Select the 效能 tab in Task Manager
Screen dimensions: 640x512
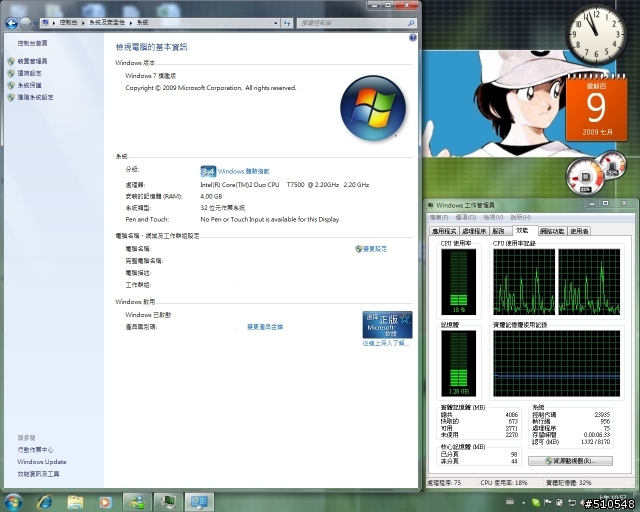point(524,230)
